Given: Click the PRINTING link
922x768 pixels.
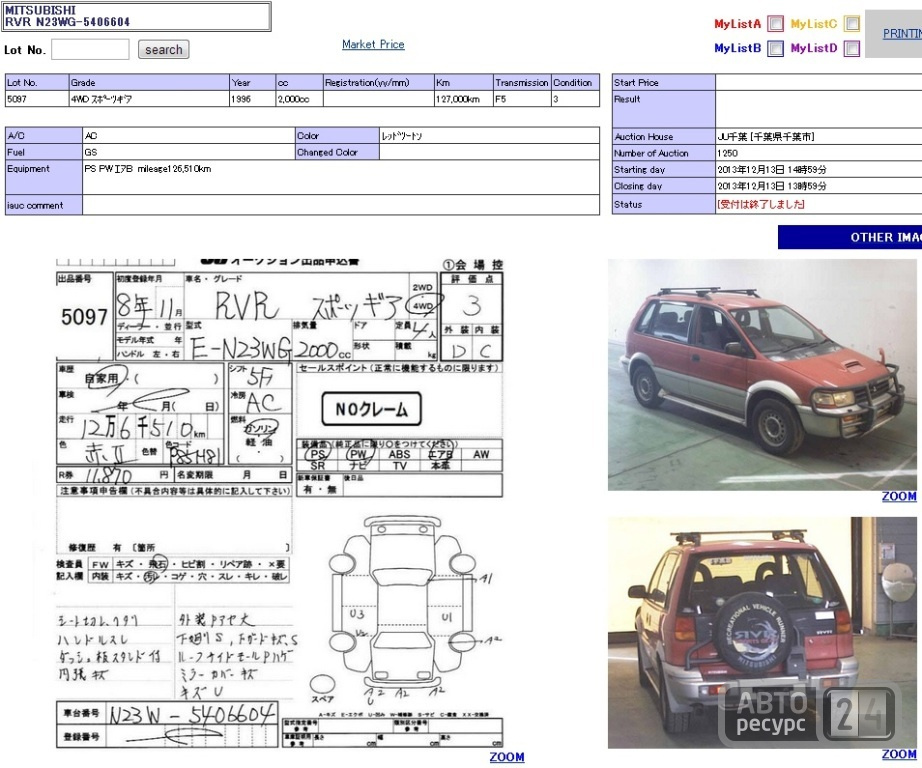Looking at the screenshot, I should (902, 34).
